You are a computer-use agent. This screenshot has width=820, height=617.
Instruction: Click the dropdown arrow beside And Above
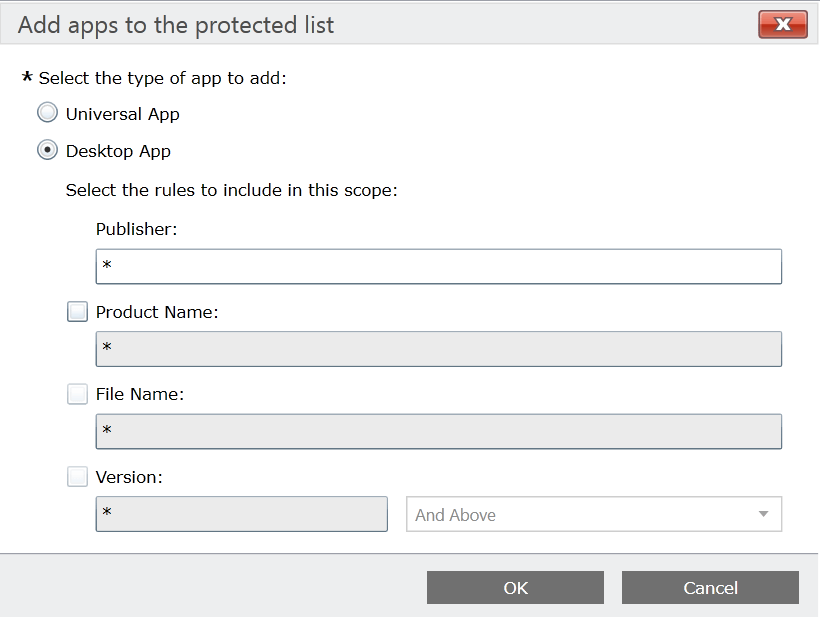pyautogui.click(x=764, y=515)
